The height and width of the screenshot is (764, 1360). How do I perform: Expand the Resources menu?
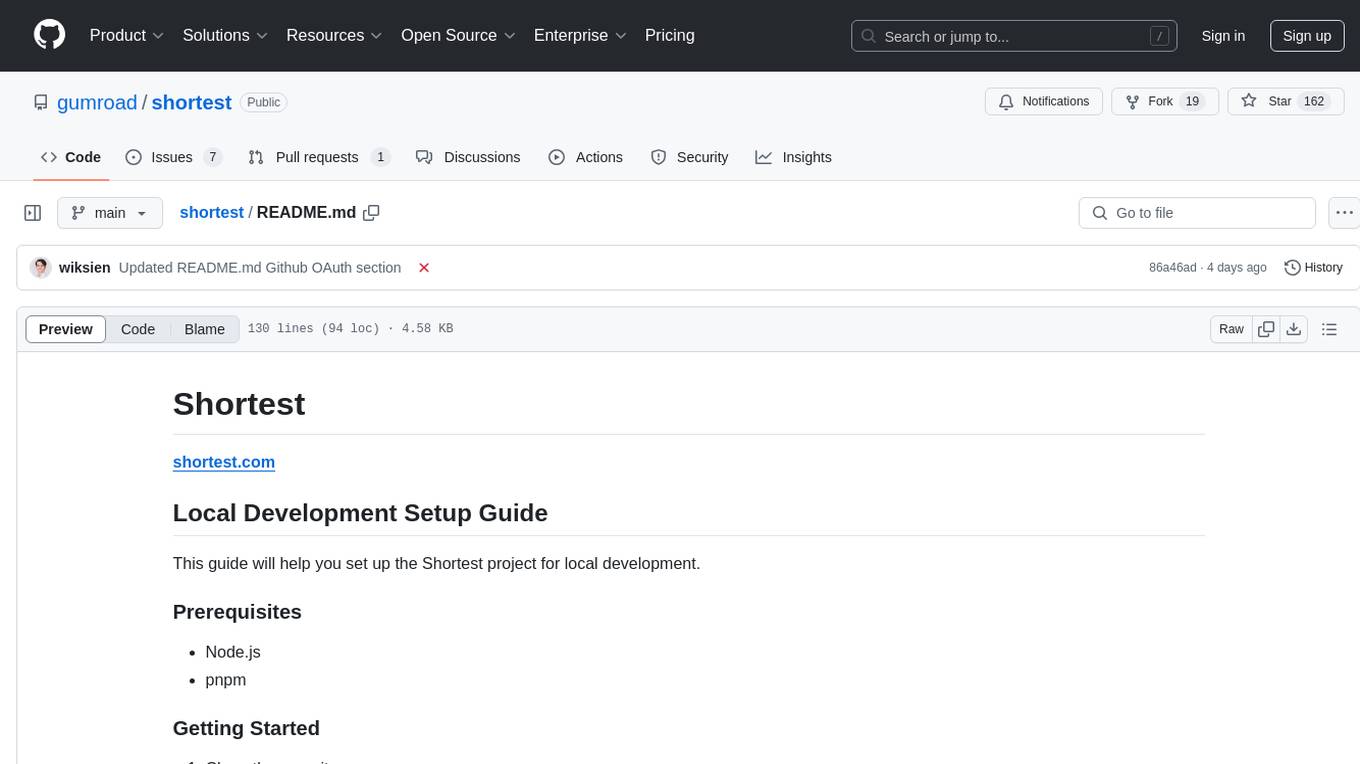(334, 35)
